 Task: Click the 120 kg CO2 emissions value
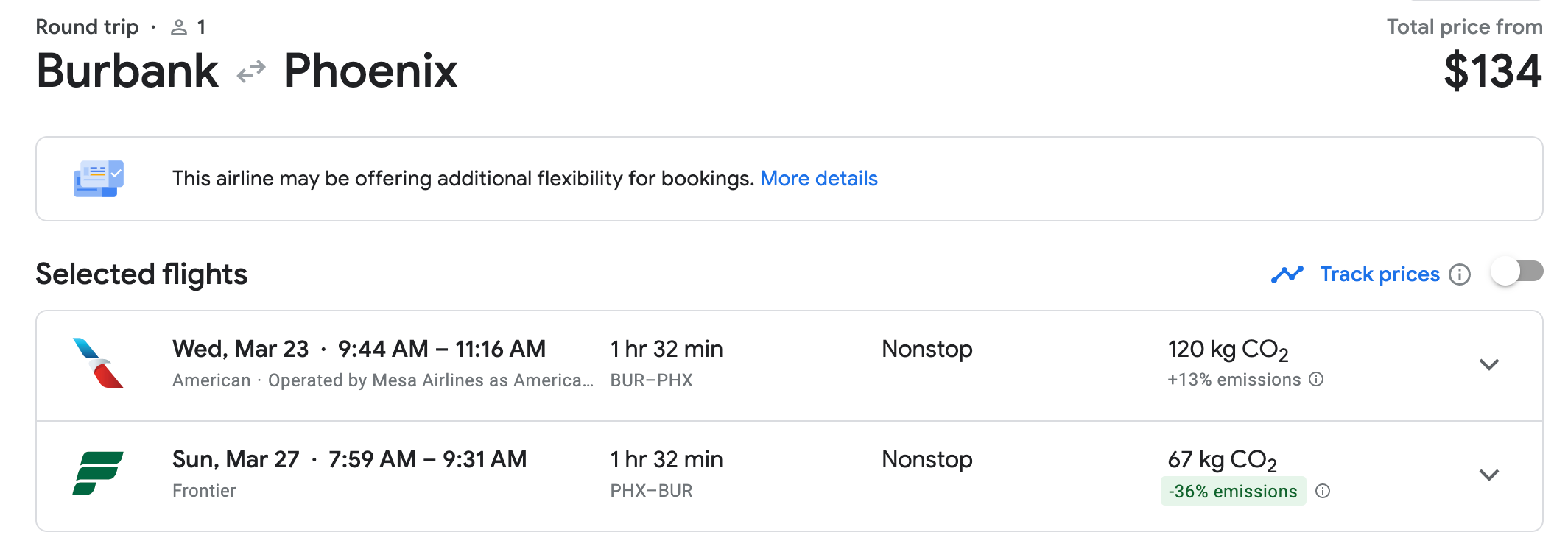tap(1227, 350)
